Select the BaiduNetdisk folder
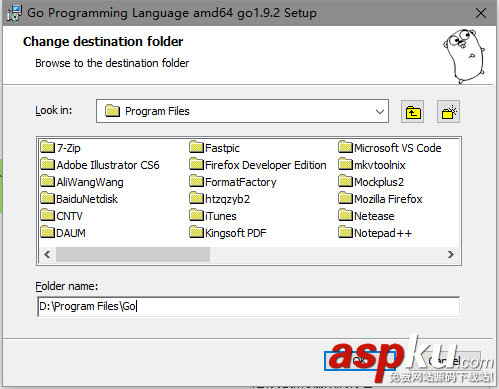 pyautogui.click(x=79, y=199)
